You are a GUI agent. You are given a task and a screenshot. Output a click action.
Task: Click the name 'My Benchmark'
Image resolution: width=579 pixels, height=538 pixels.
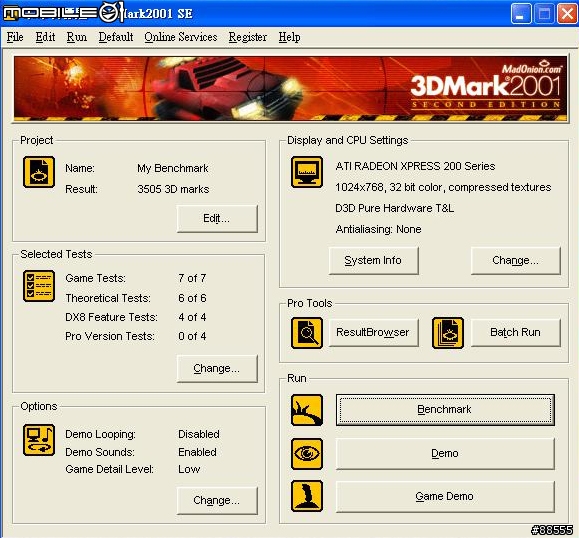pos(173,168)
